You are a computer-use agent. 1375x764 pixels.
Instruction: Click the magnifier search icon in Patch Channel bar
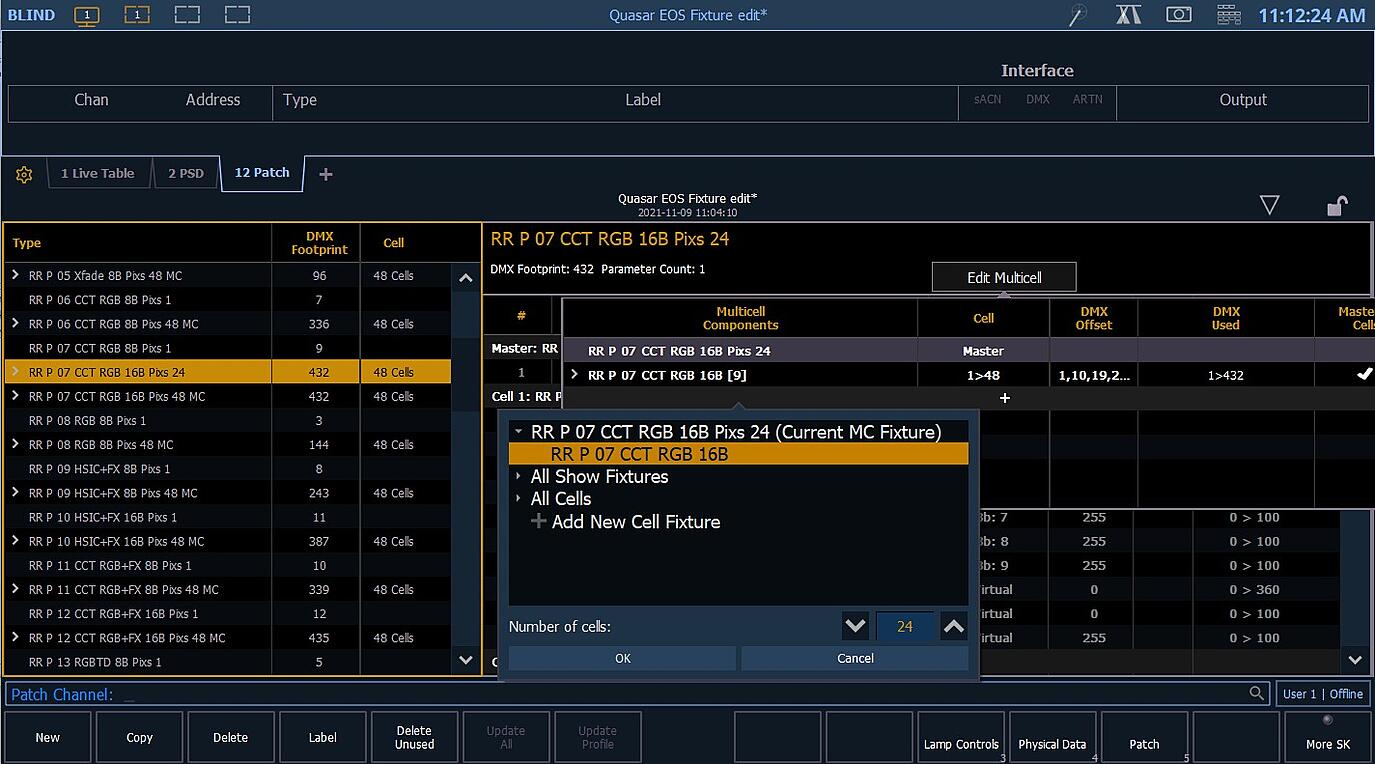point(1254,693)
